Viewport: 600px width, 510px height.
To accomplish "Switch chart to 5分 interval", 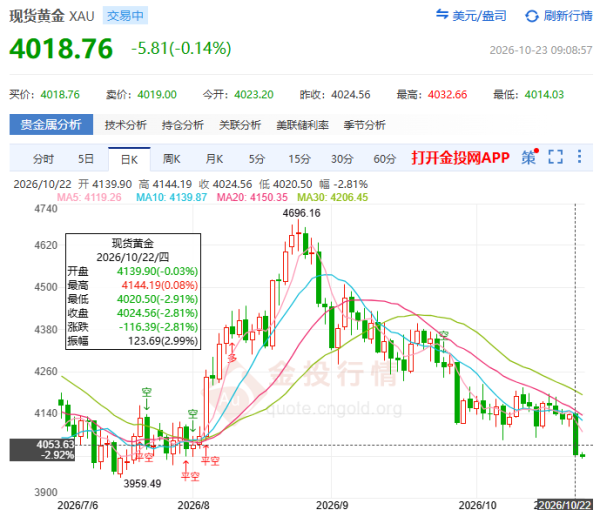I will (x=257, y=159).
